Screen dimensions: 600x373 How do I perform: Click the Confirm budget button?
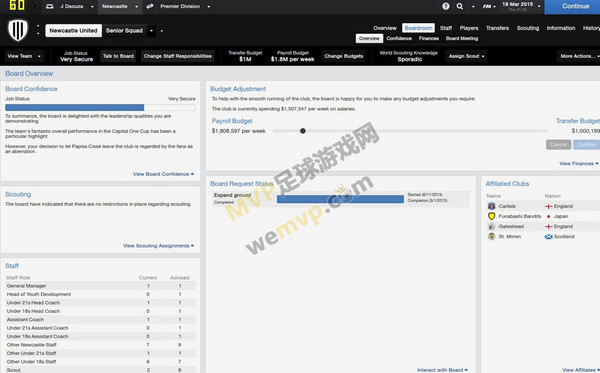(x=587, y=145)
